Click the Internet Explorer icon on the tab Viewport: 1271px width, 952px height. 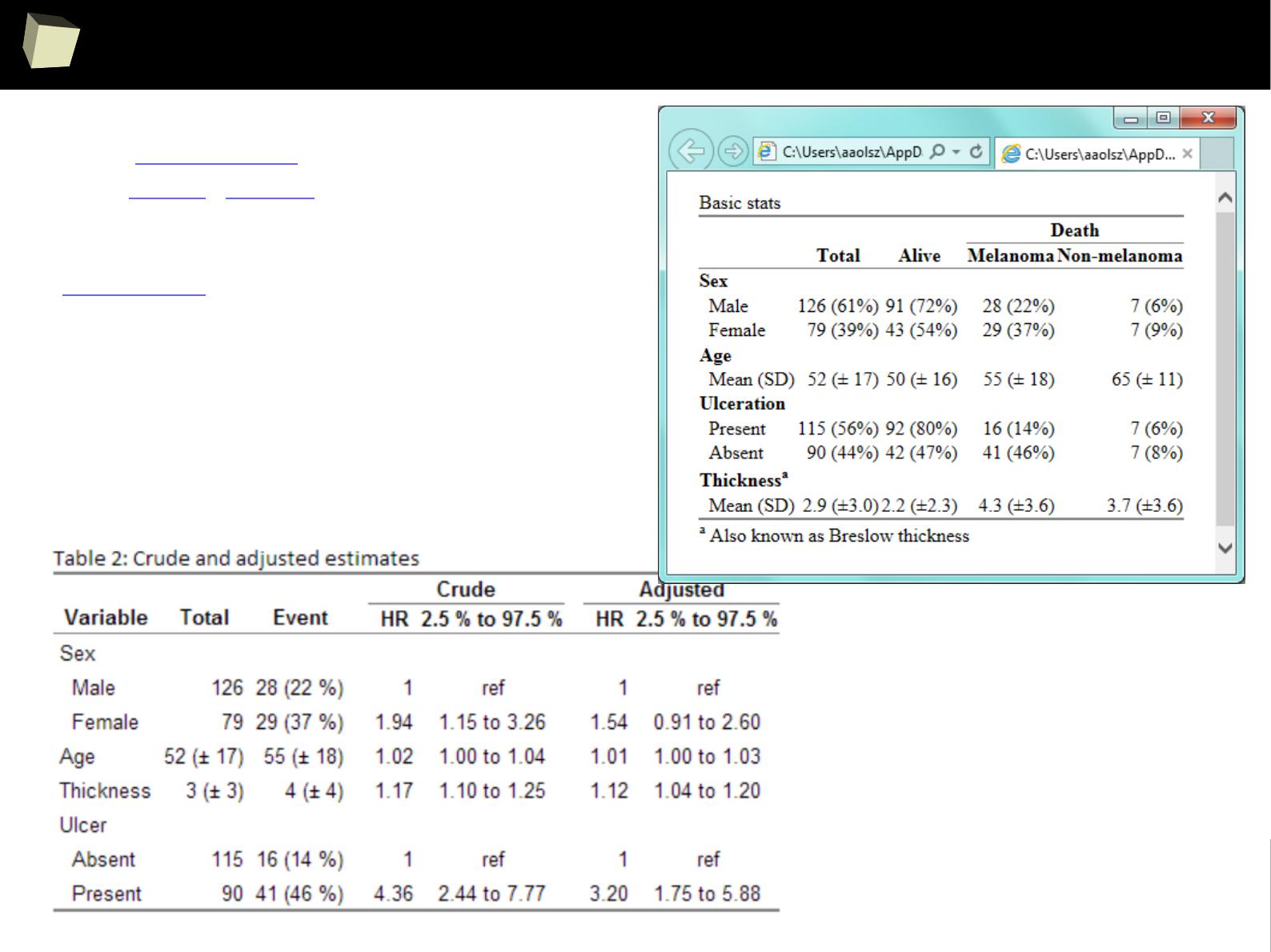click(1012, 154)
